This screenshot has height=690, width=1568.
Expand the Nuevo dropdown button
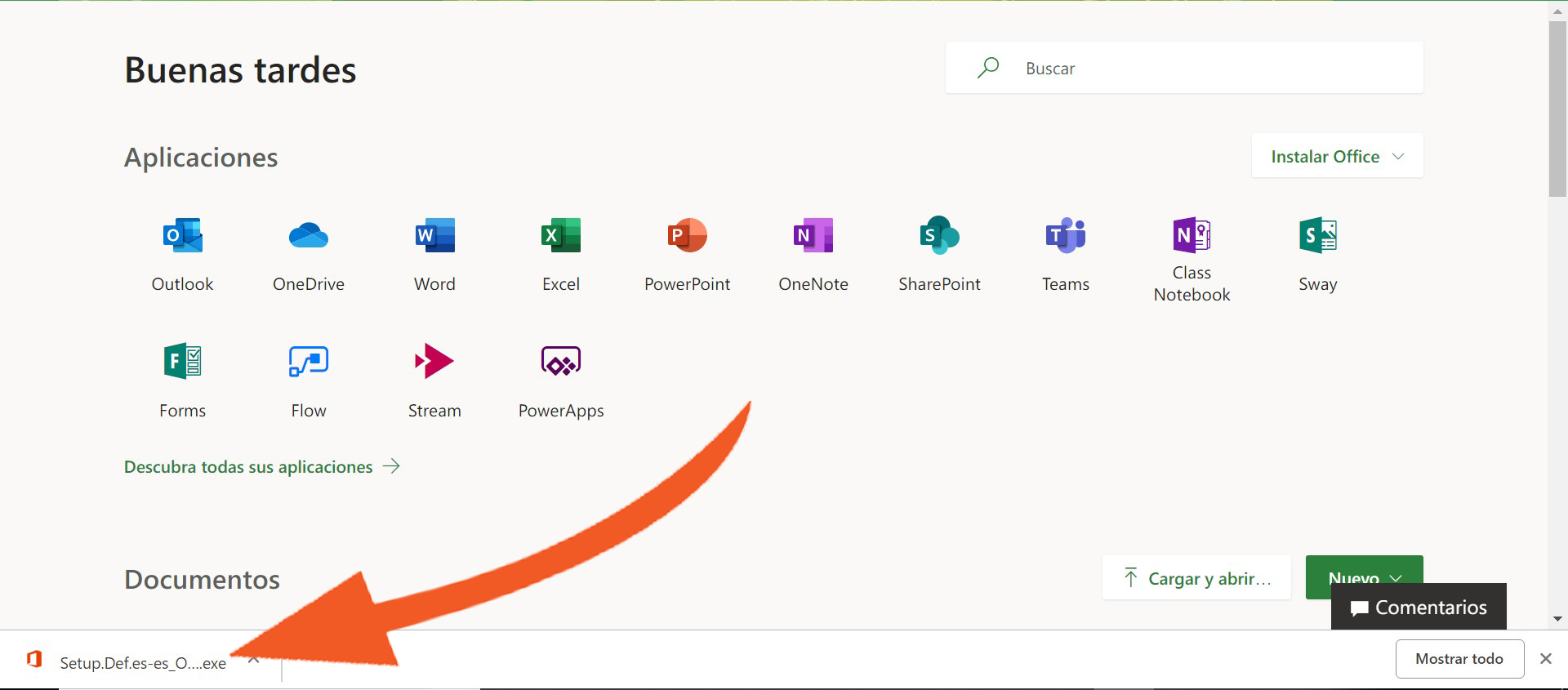pos(1364,577)
